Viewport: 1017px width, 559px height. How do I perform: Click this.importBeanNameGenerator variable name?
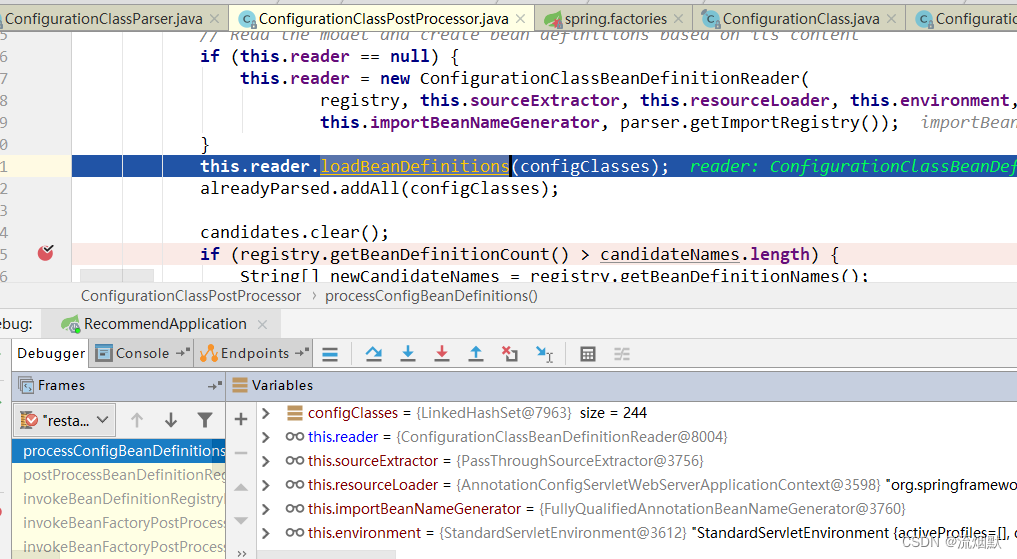pos(414,509)
